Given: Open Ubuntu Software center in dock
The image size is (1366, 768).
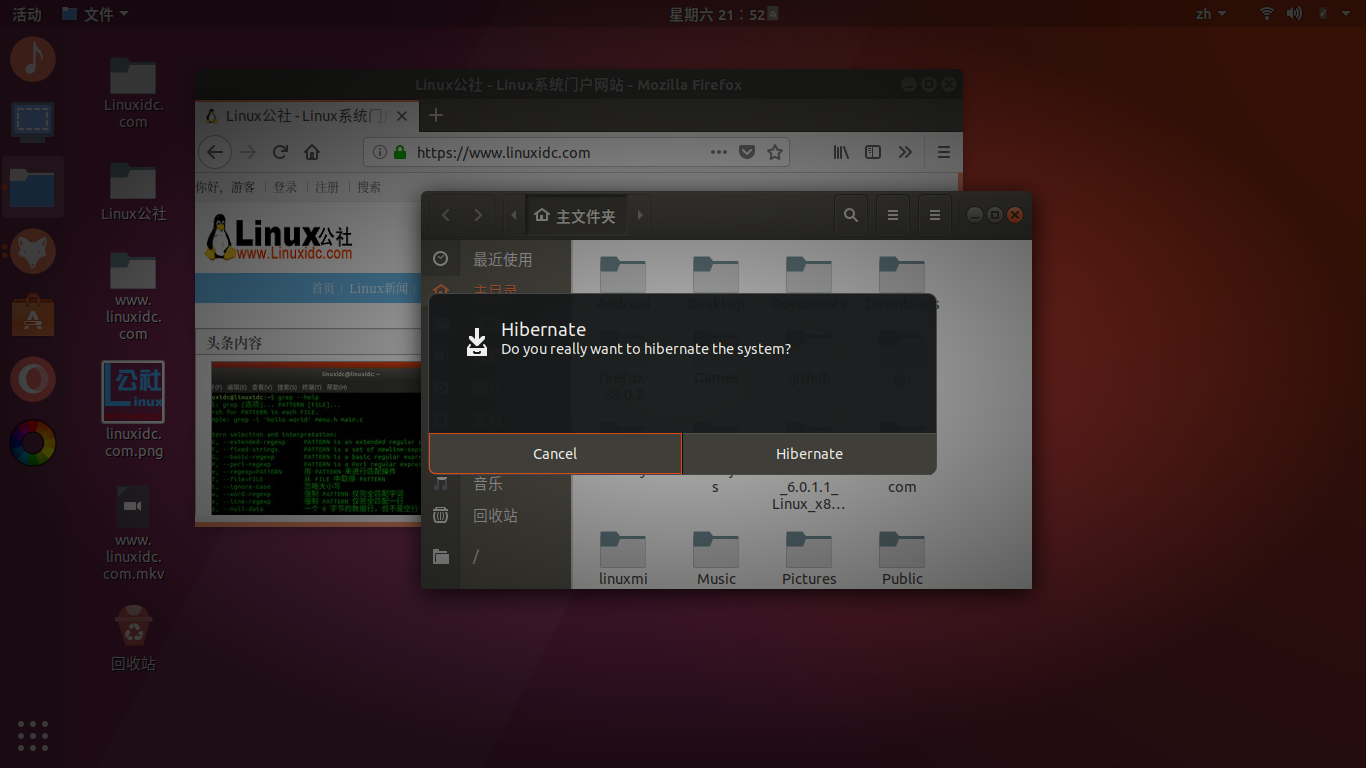Looking at the screenshot, I should click(33, 315).
